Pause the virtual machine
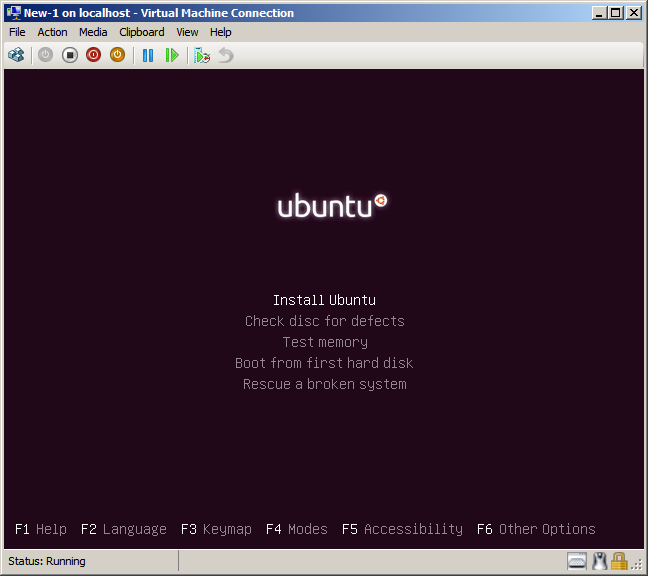Viewport: 648px width, 576px height. (x=148, y=55)
